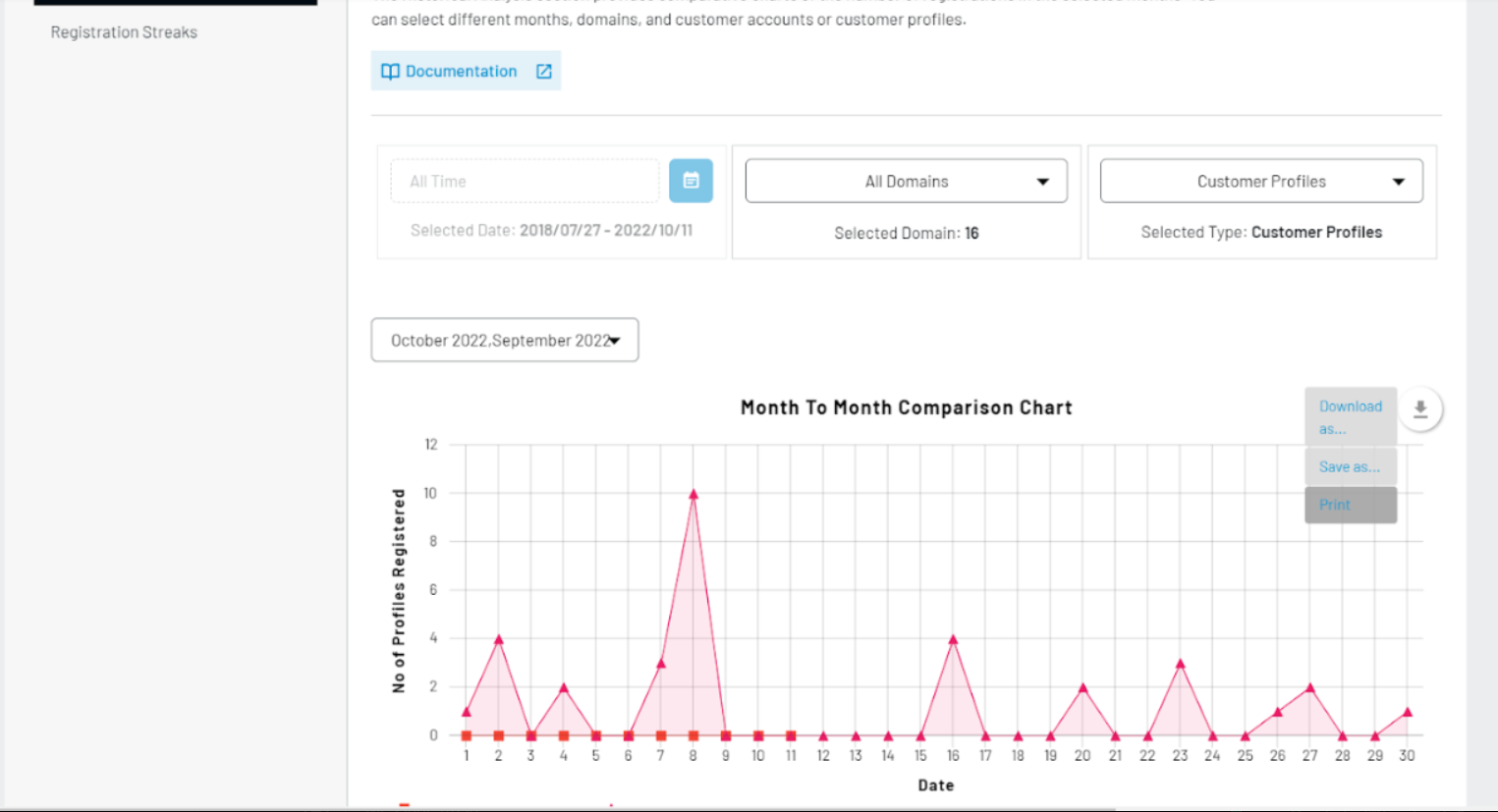Click the orange square marker at date 10
Image resolution: width=1498 pixels, height=812 pixels.
click(758, 735)
